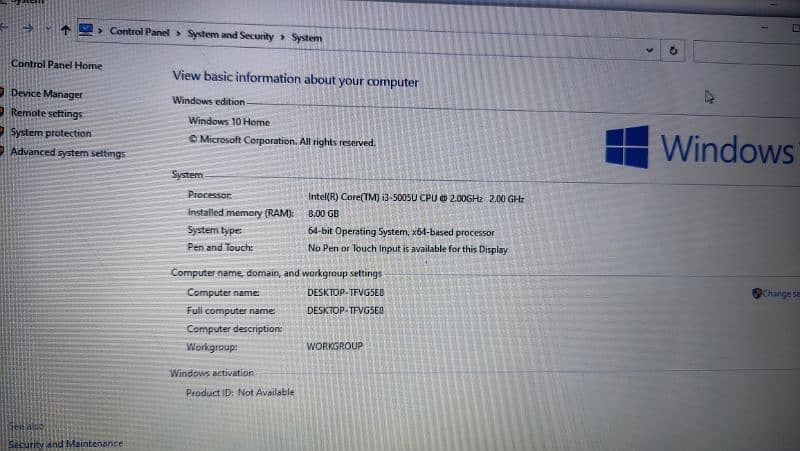Viewport: 800px width, 451px height.
Task: Click the Search Control Panel box
Action: click(x=746, y=53)
